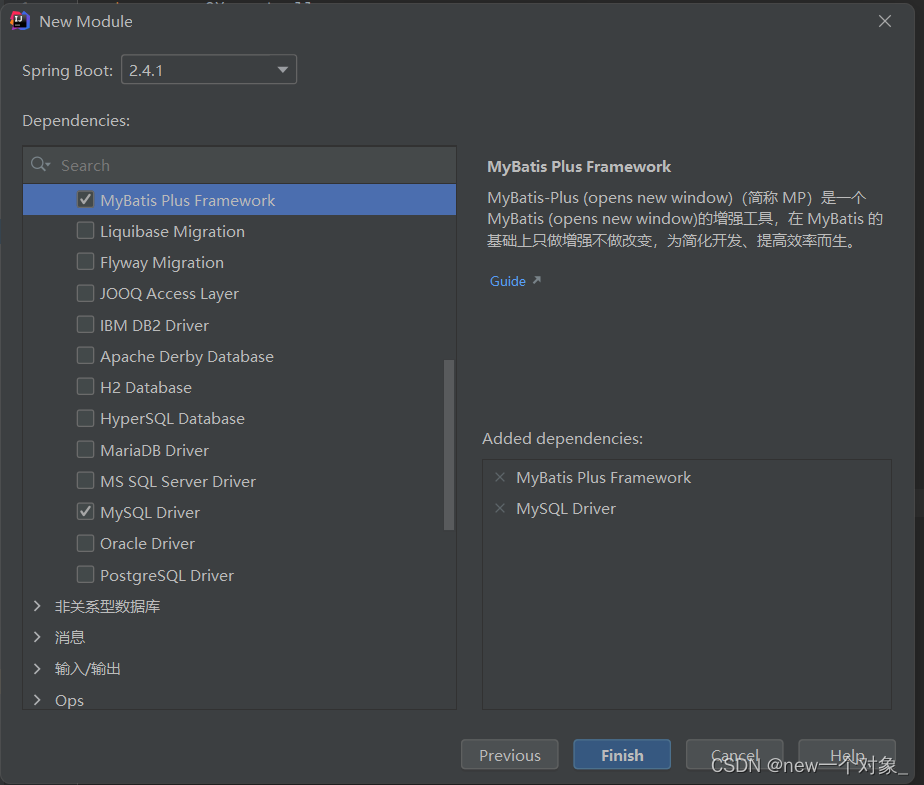Expand the 输入/输出 category

(x=37, y=668)
